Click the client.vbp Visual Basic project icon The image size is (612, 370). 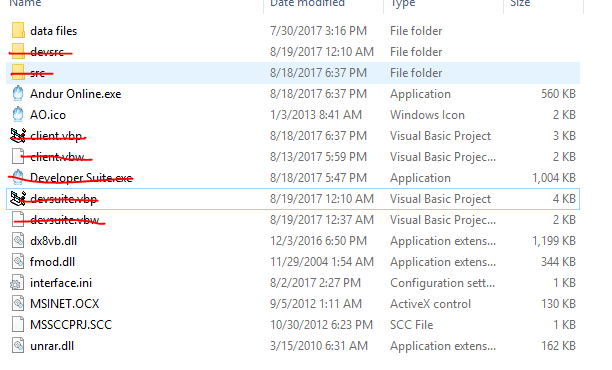pyautogui.click(x=18, y=135)
